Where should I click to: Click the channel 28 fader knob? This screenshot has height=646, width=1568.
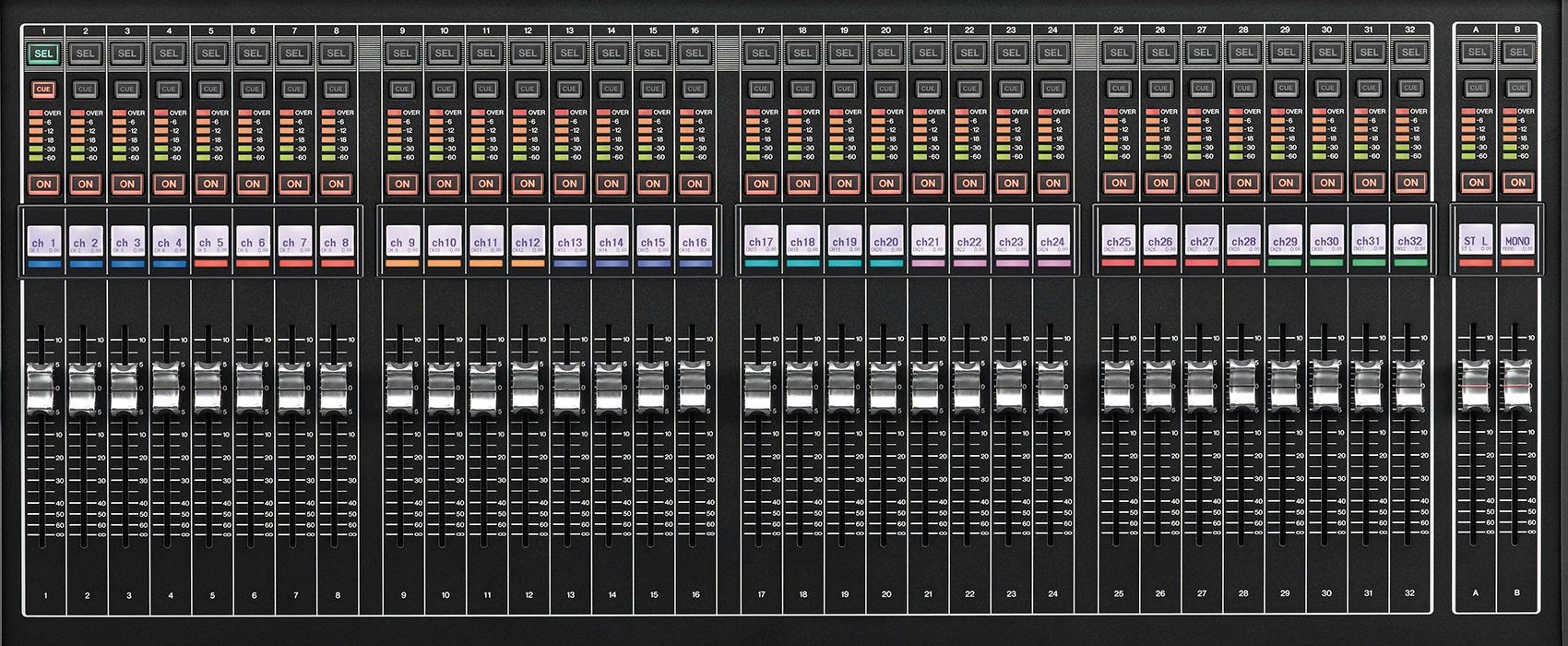click(x=1242, y=384)
